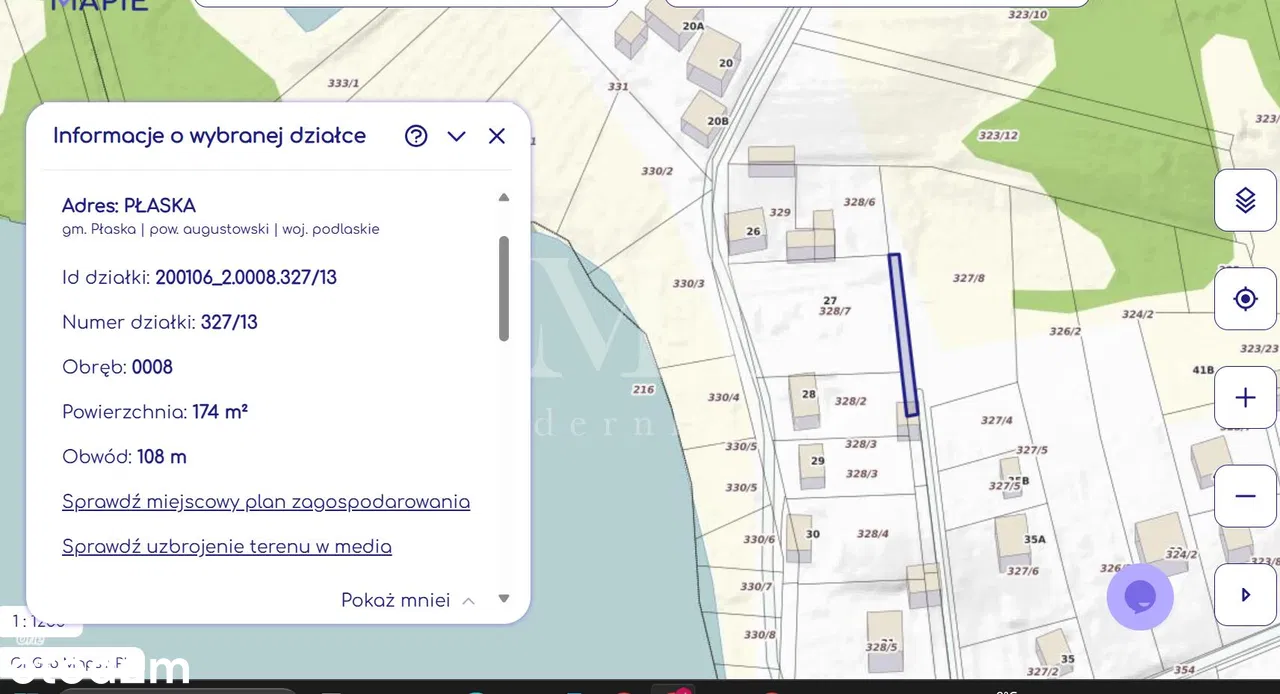This screenshot has width=1280, height=694.
Task: Click the panel scroll-up arrow
Action: click(x=504, y=198)
